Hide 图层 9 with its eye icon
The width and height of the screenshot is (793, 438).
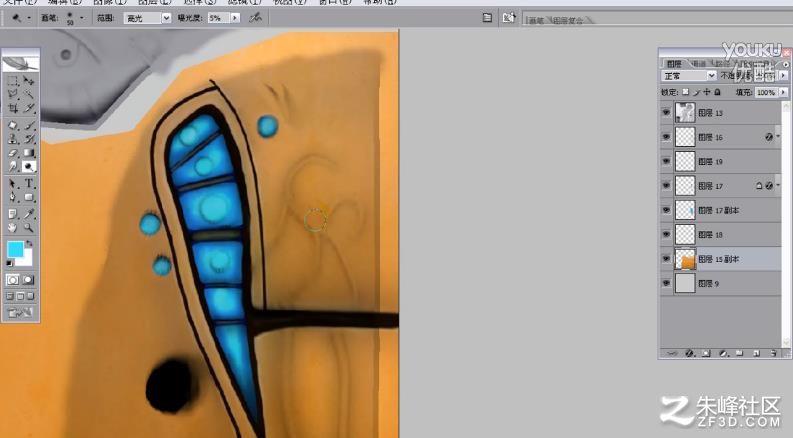pyautogui.click(x=666, y=283)
